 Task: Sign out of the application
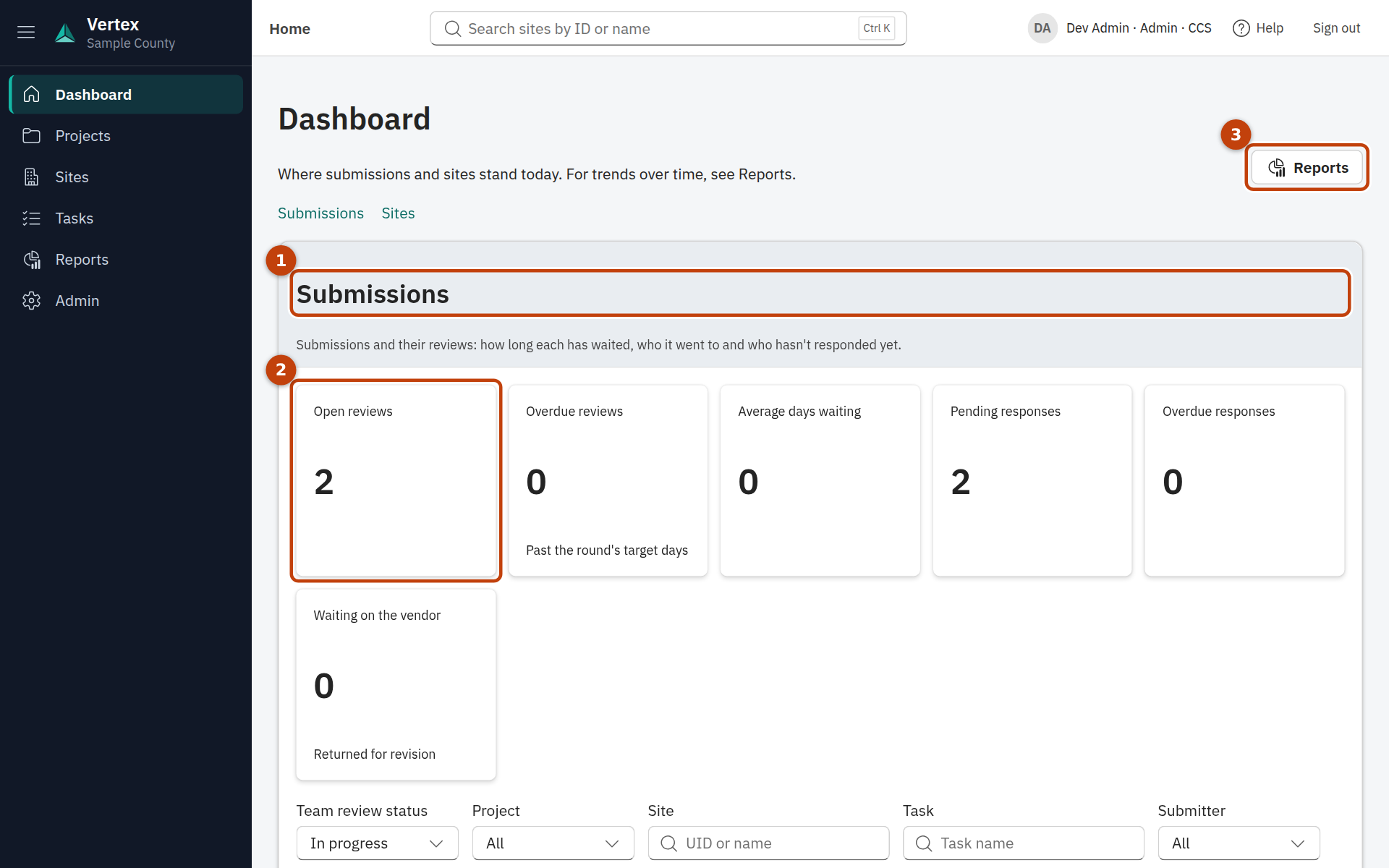click(x=1336, y=28)
